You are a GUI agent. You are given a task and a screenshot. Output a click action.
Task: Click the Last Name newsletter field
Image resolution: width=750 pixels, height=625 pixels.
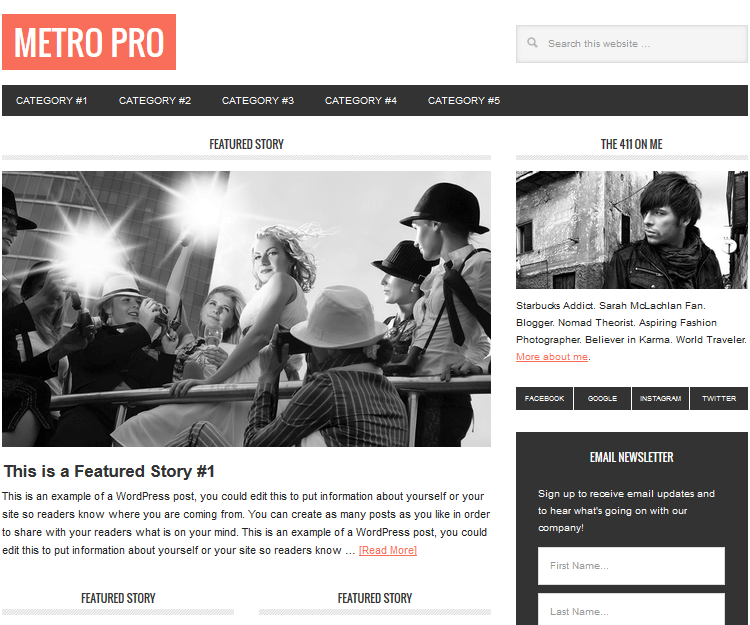pos(631,609)
